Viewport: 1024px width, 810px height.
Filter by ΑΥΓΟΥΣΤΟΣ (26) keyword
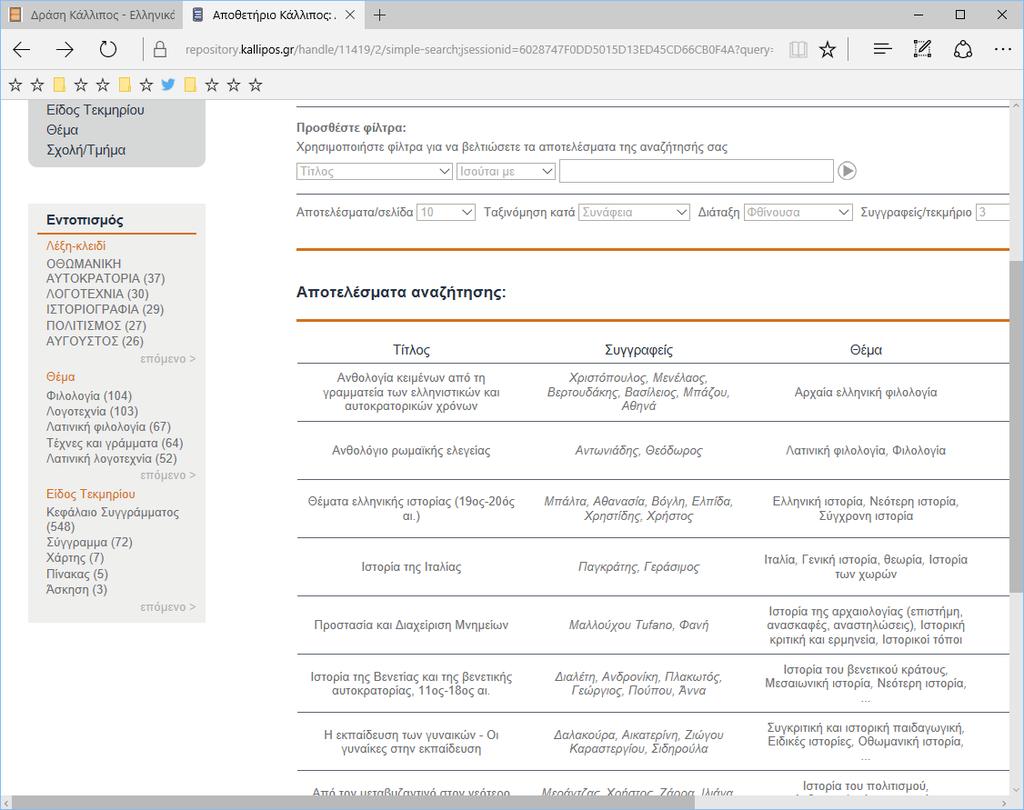point(95,341)
